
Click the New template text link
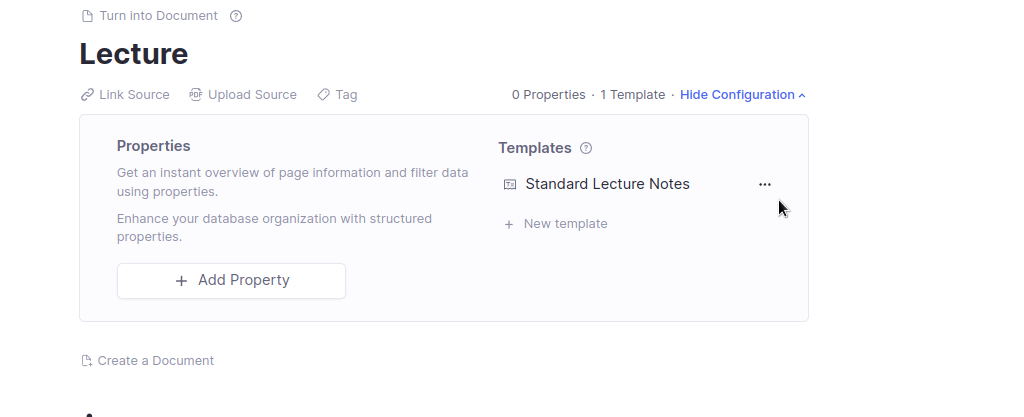tap(565, 224)
